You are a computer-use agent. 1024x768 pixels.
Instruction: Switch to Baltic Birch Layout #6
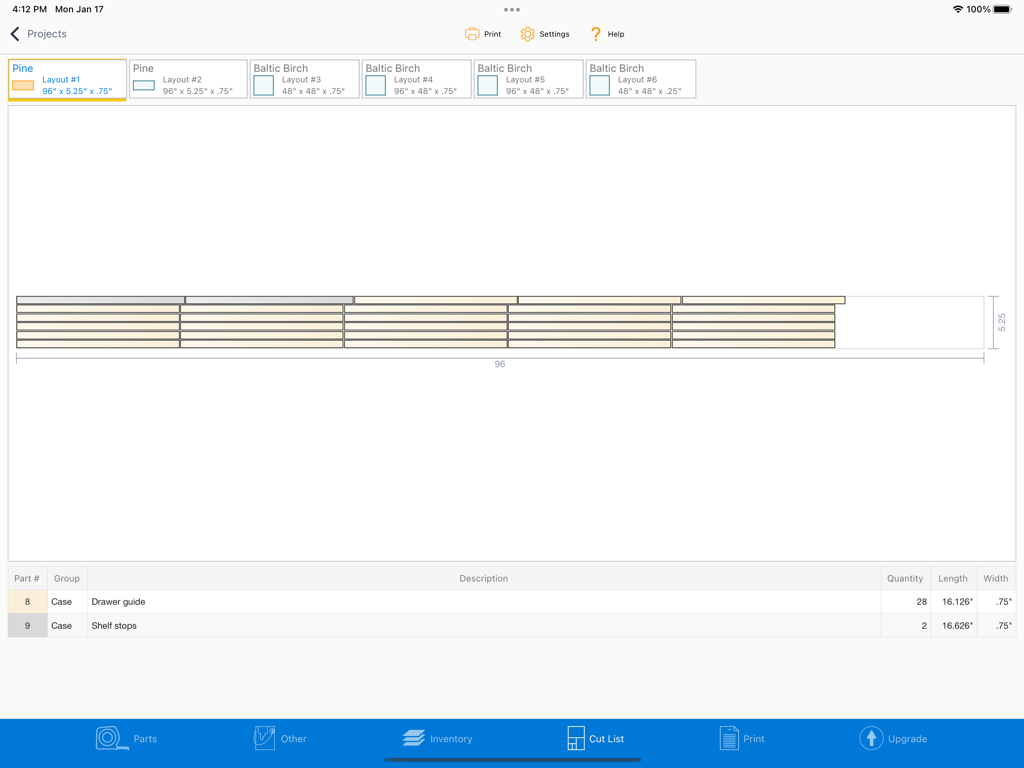pyautogui.click(x=640, y=79)
